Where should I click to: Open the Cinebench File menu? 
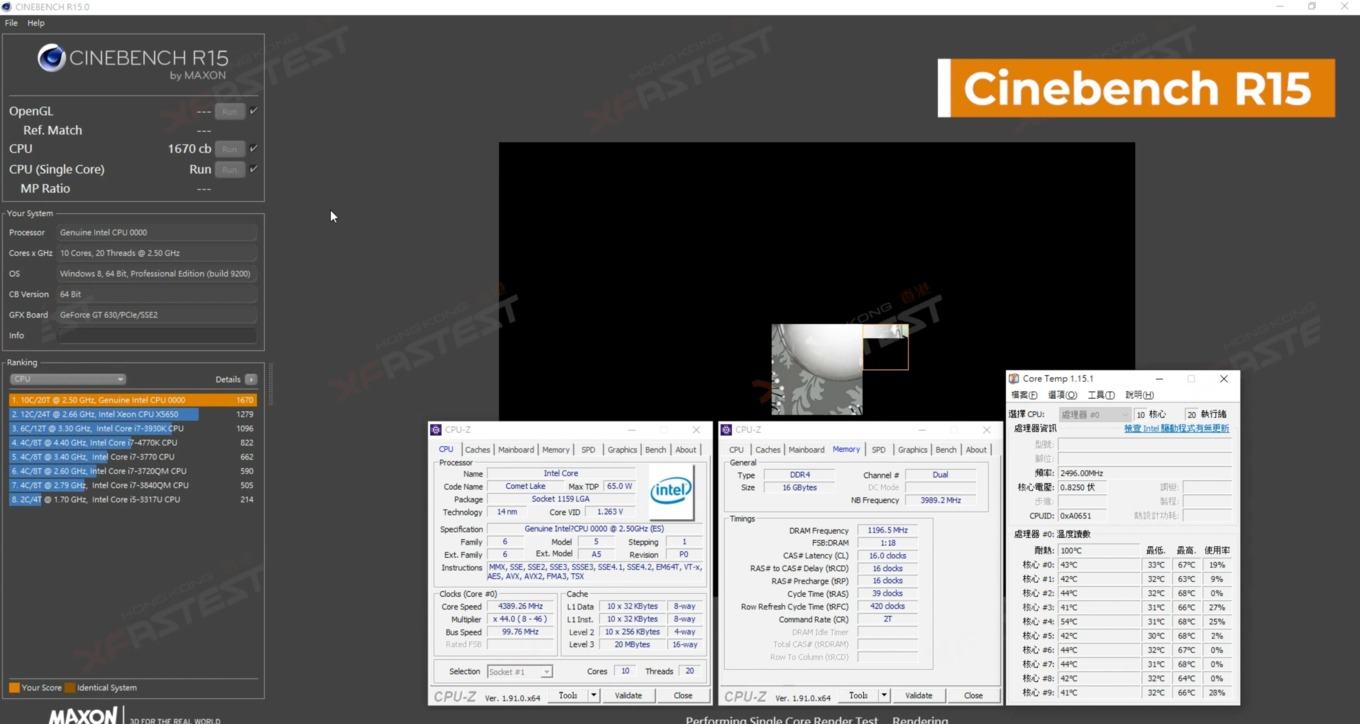[x=11, y=23]
